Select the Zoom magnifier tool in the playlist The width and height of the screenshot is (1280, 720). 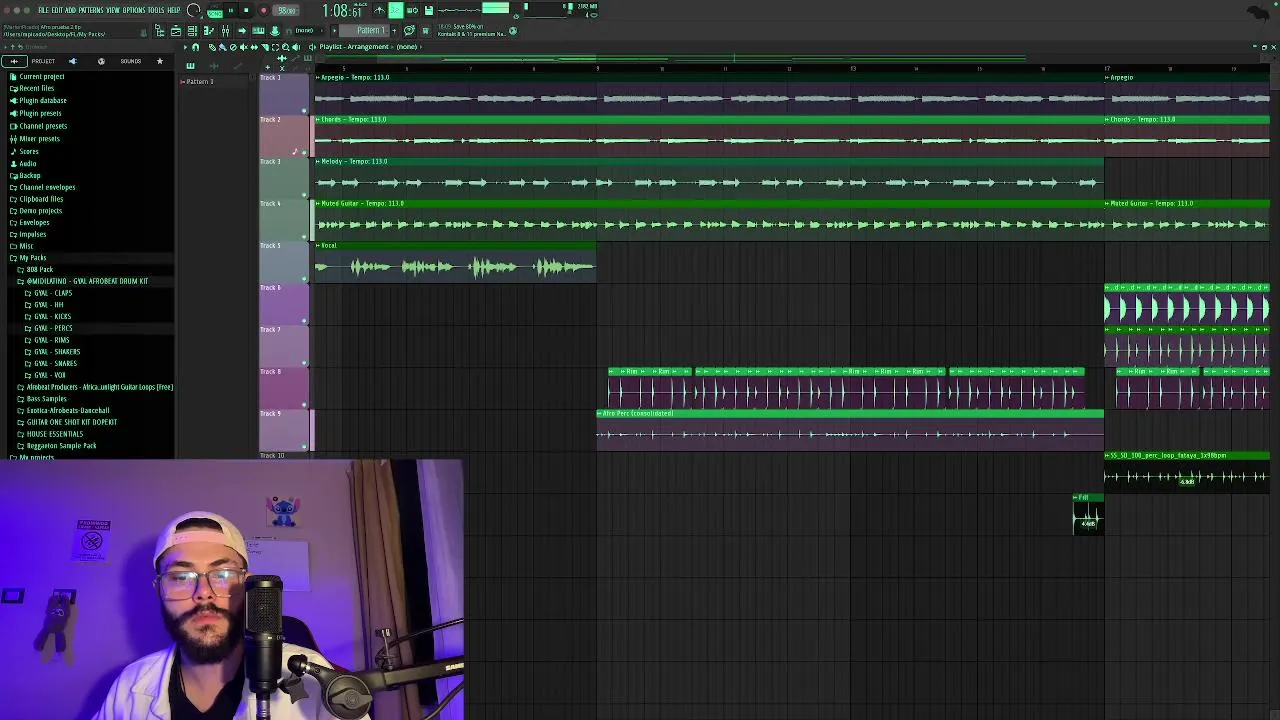[286, 47]
